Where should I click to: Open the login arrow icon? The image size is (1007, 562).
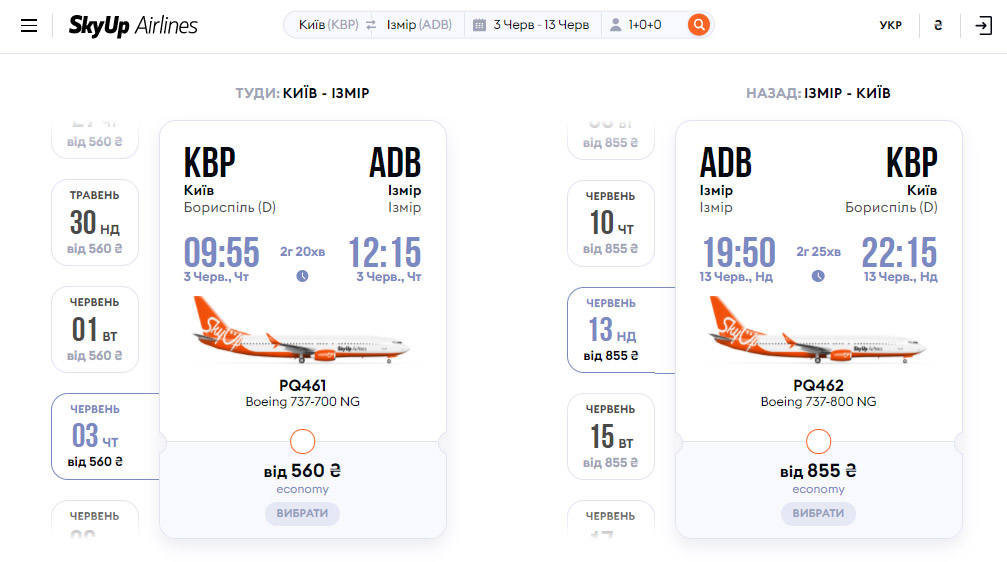coord(983,26)
